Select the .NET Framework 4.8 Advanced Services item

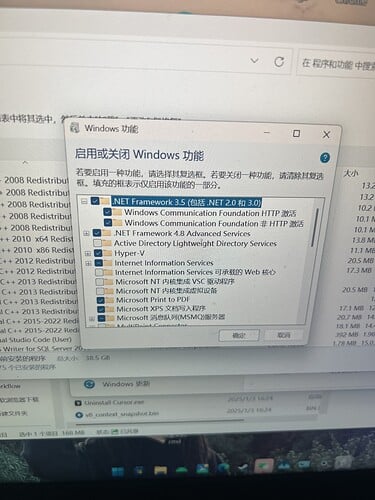pos(182,233)
